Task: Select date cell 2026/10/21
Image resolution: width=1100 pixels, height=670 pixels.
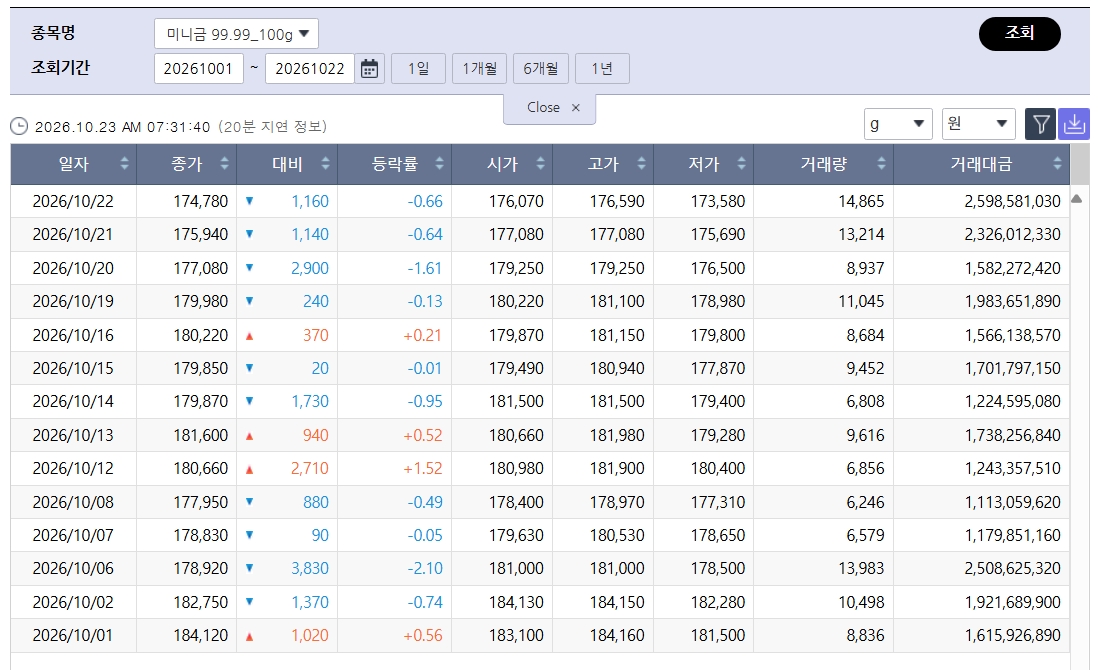Action: (x=73, y=234)
